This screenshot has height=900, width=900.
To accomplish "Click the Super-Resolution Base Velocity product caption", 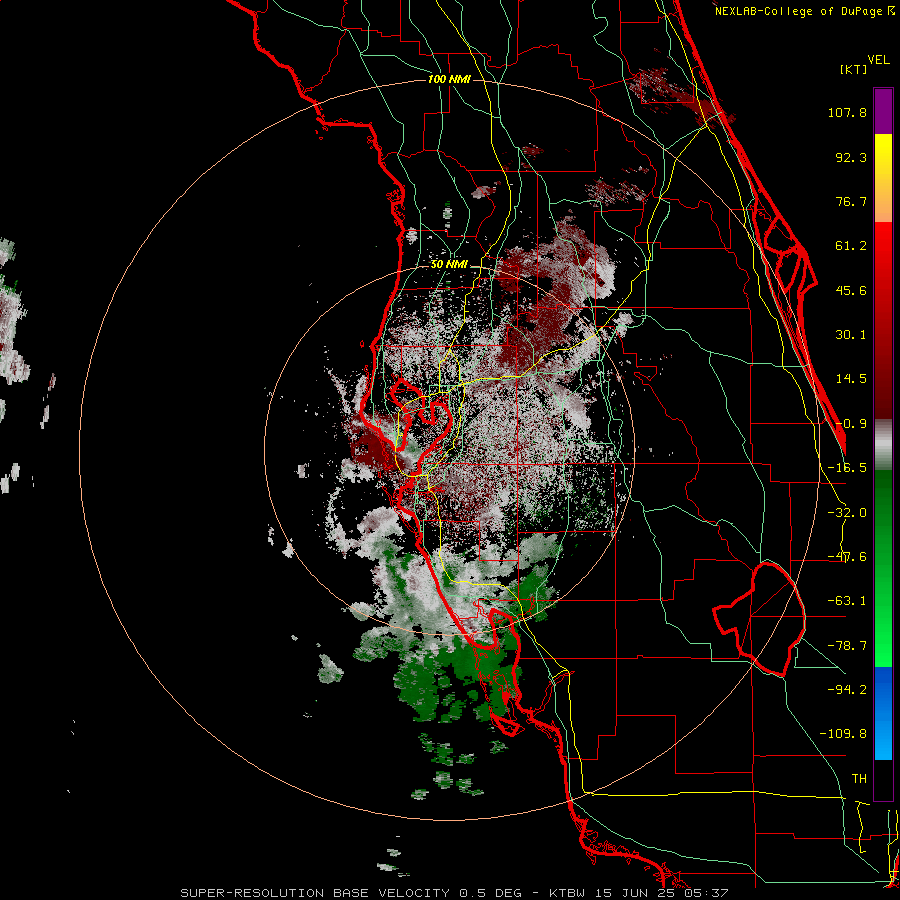I will click(454, 893).
